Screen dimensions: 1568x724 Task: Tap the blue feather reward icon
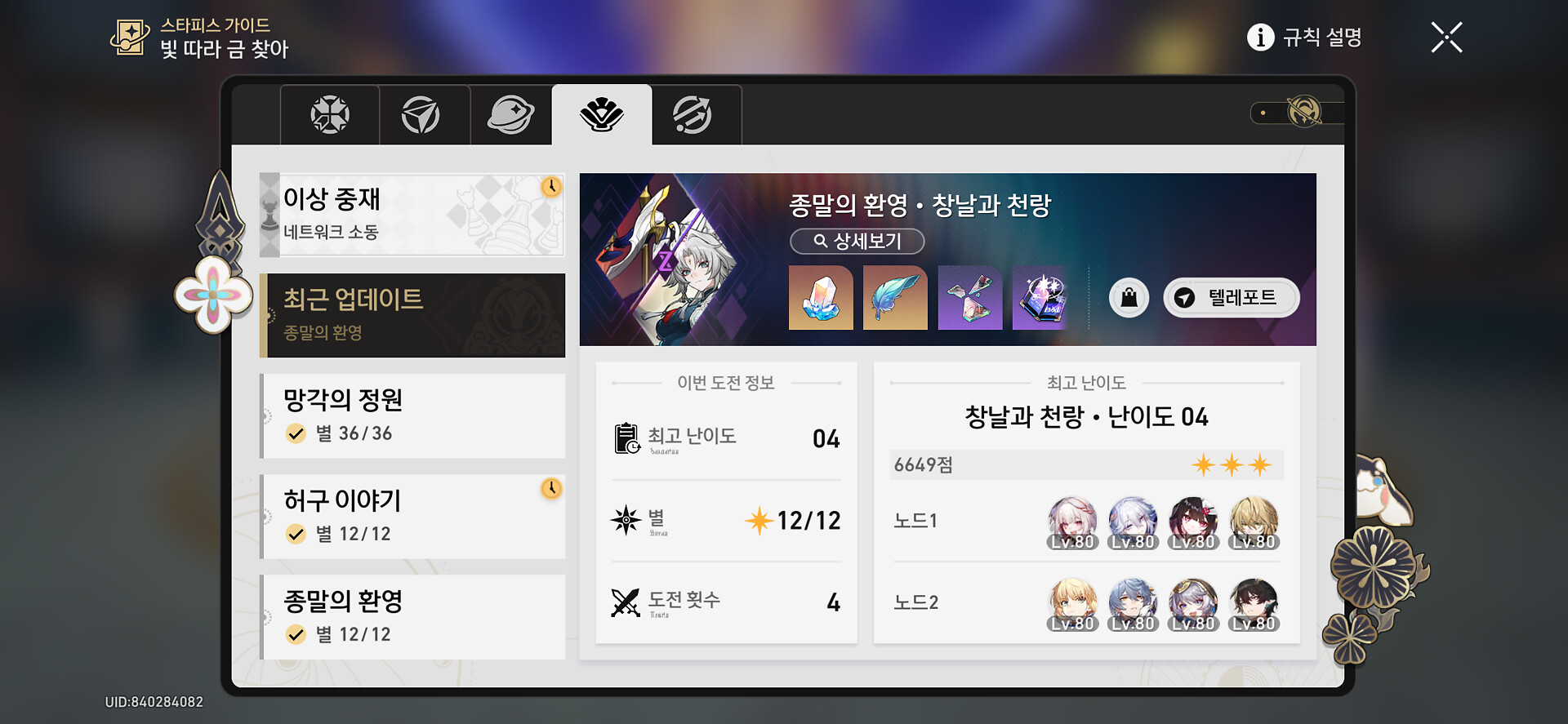(895, 298)
